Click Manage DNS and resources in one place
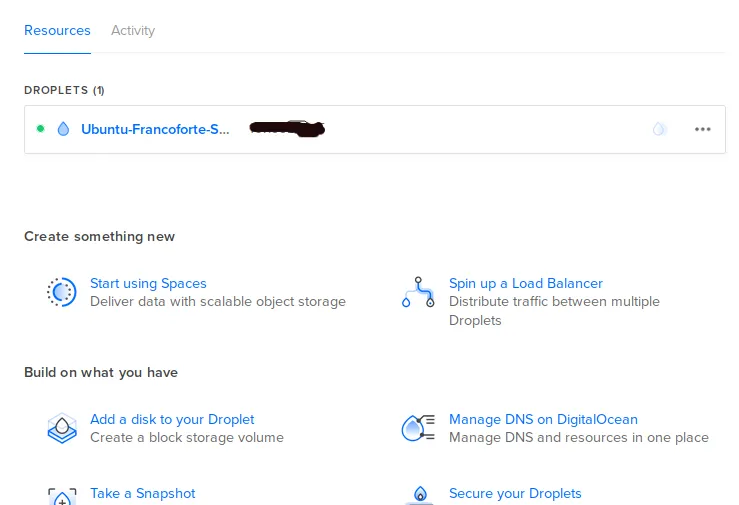Screen dimensions: 739x505 click(x=579, y=438)
